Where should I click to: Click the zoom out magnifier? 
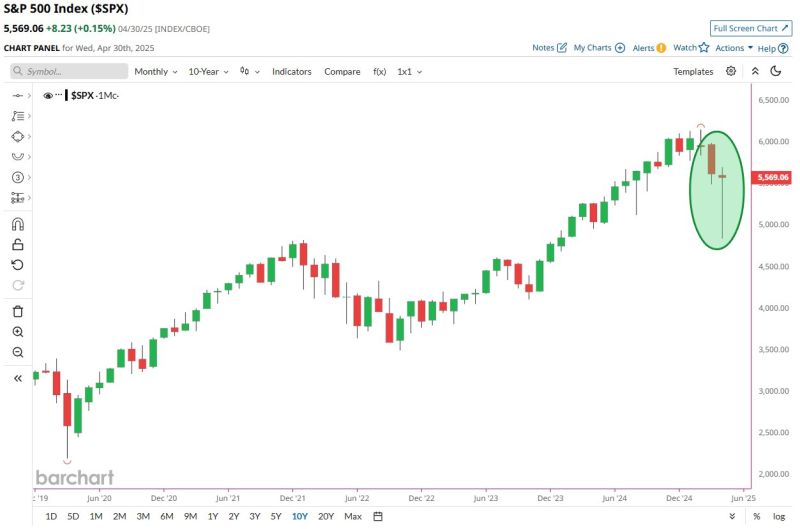17,352
